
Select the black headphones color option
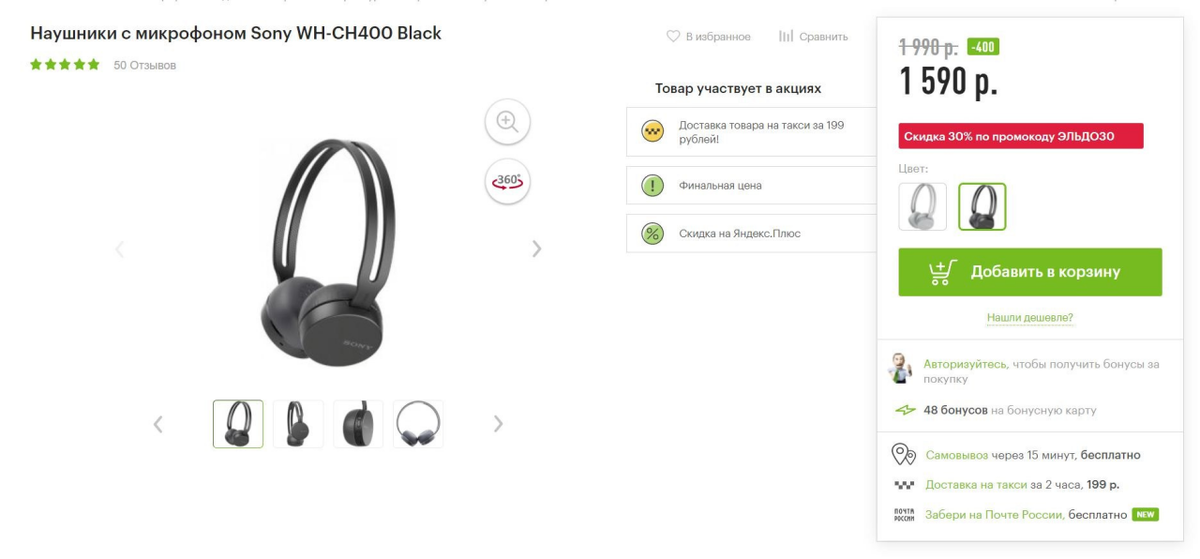pyautogui.click(x=982, y=207)
